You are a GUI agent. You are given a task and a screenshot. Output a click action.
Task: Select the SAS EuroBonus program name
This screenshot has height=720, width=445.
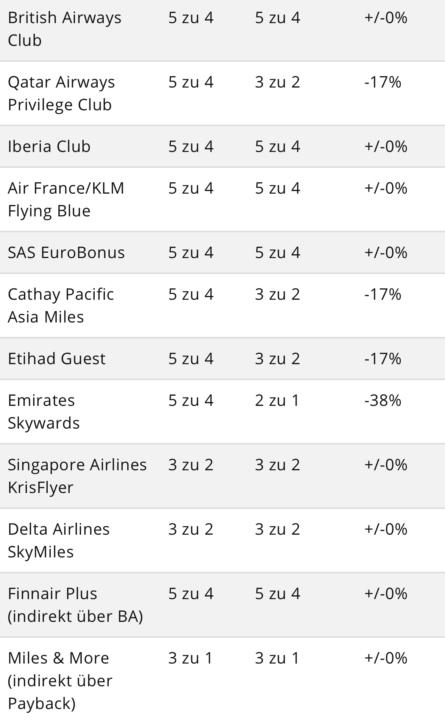pos(66,253)
